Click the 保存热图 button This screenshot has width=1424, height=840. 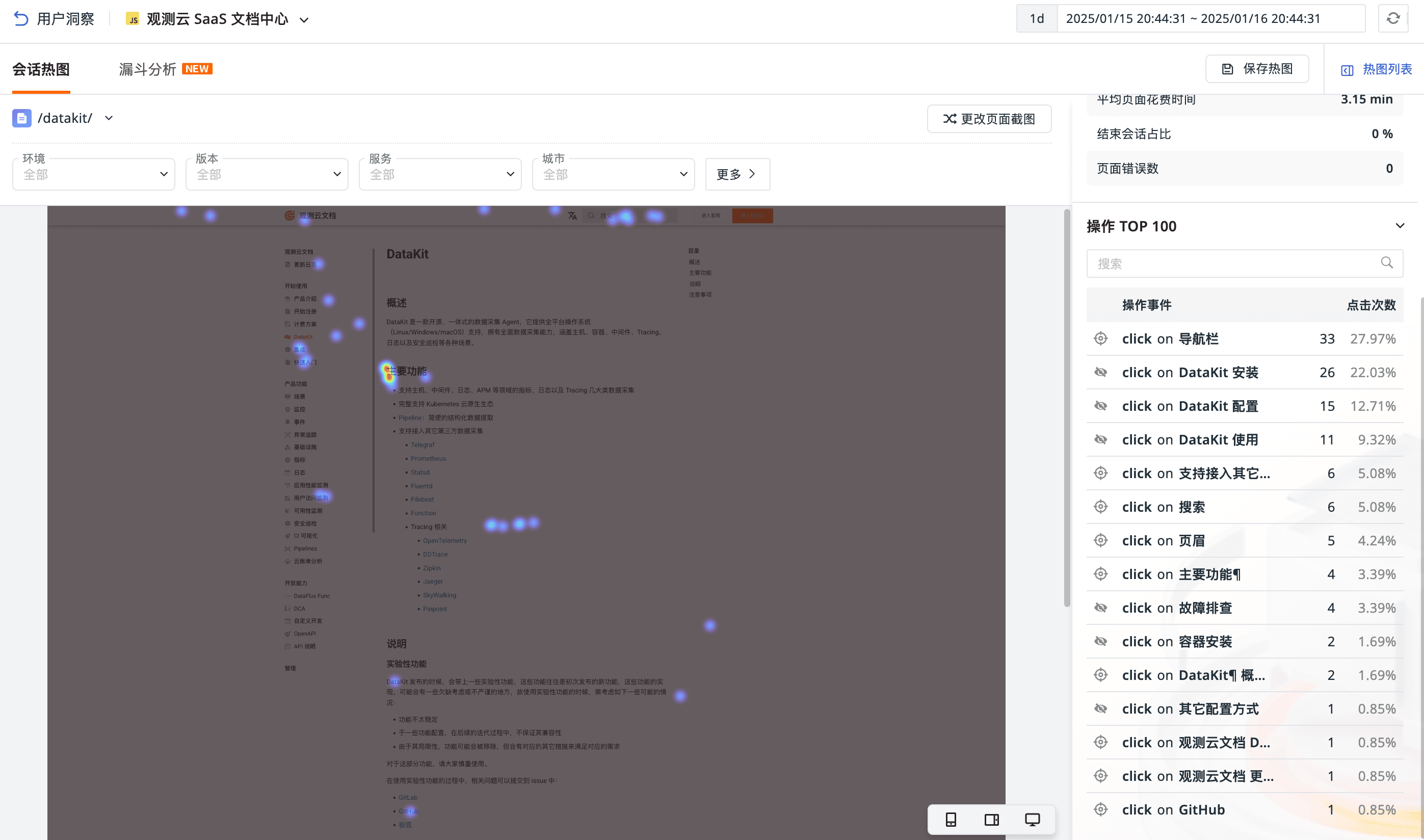coord(1257,69)
